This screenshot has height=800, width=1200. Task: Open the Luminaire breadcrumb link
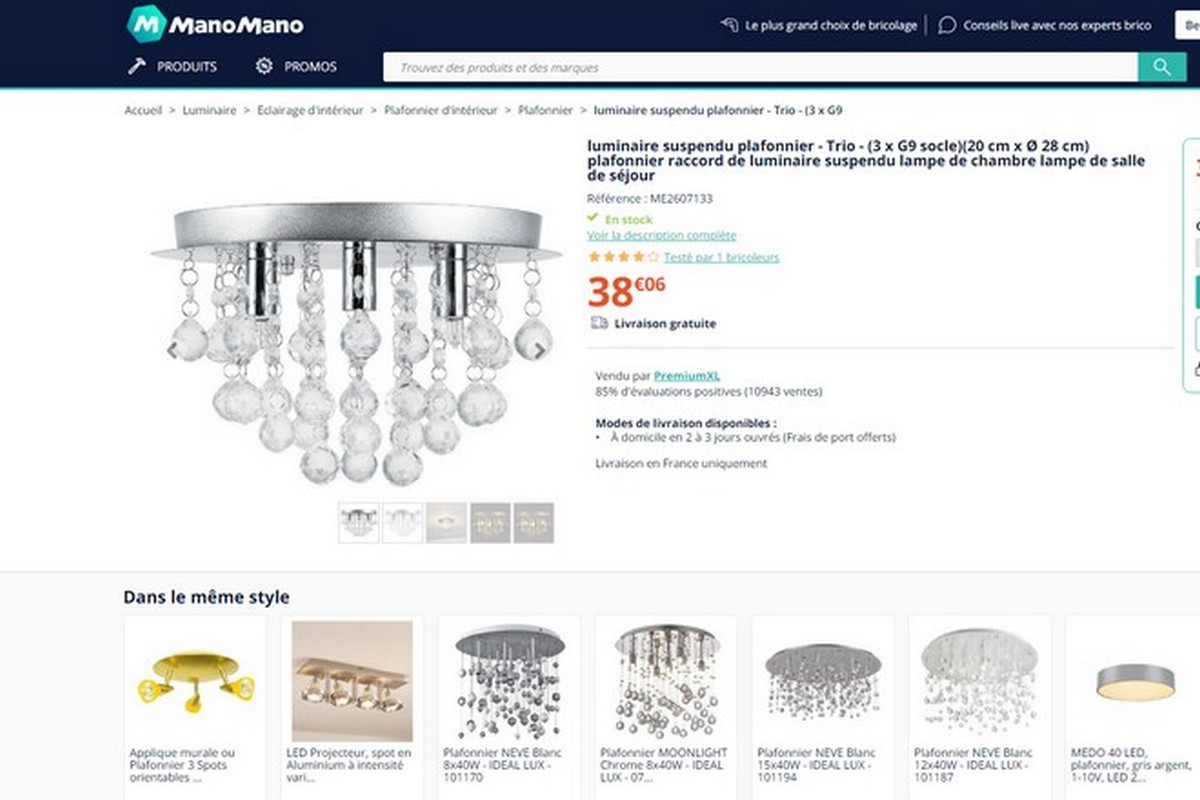(x=209, y=111)
